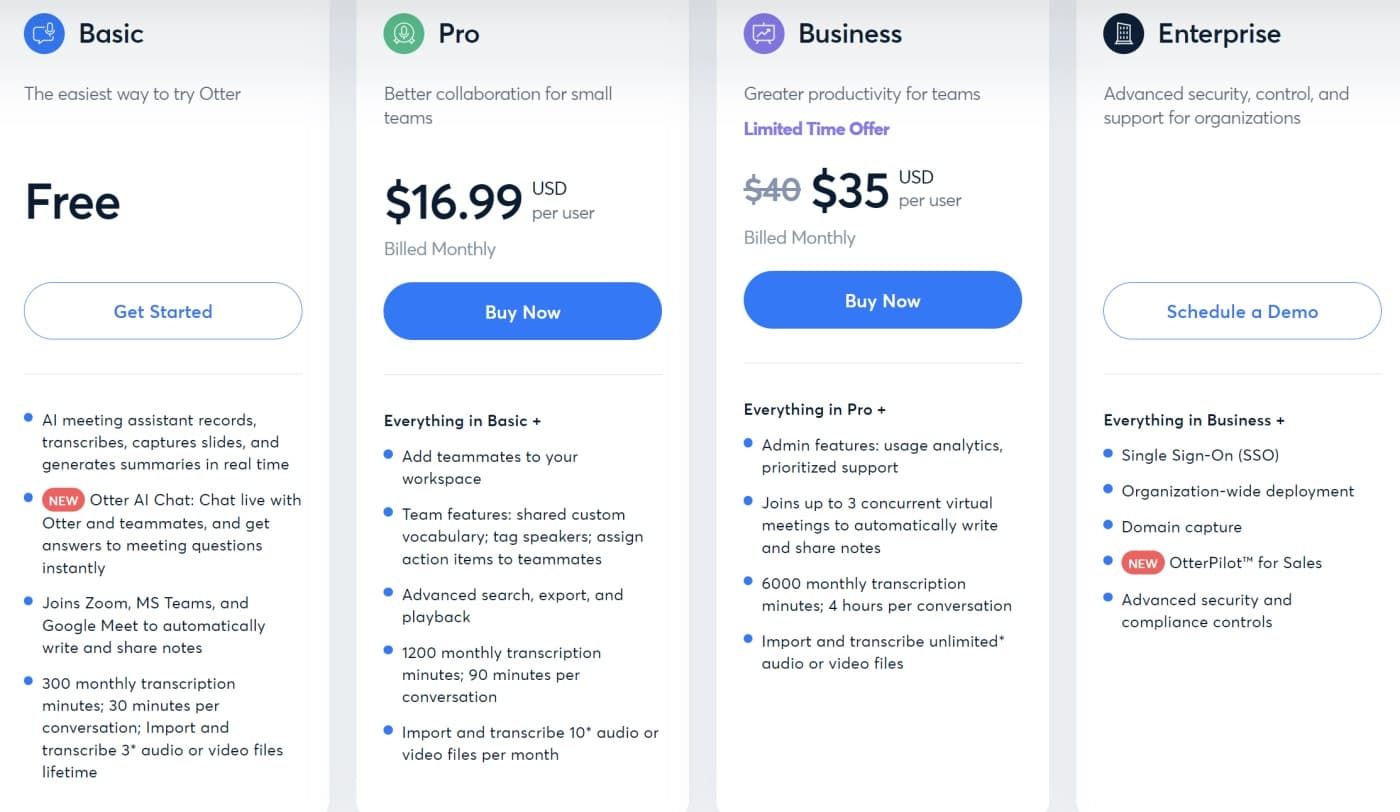
Task: Click the Business plan purple chart icon
Action: (x=763, y=33)
